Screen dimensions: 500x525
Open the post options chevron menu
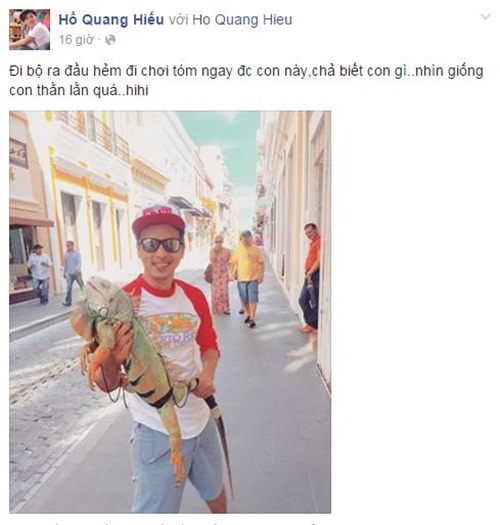click(x=485, y=16)
